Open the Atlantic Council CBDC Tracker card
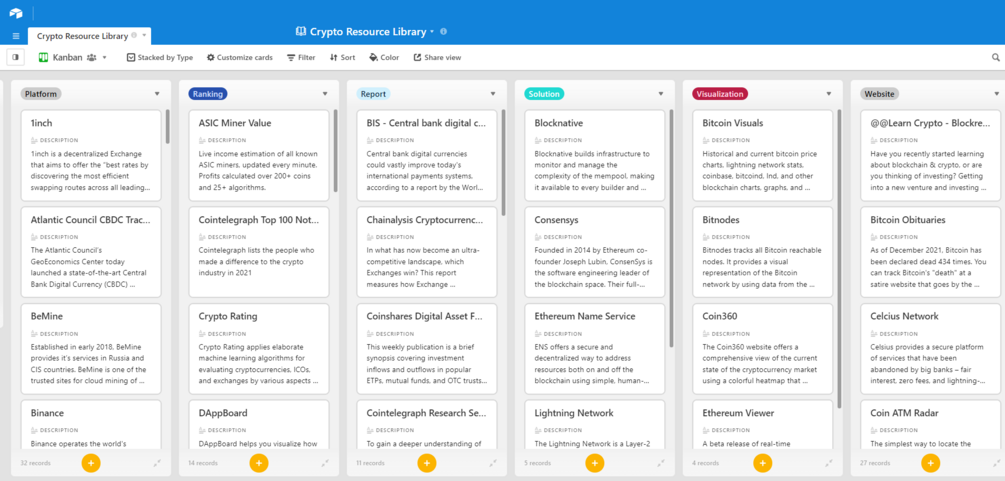The width and height of the screenshot is (1005, 481). coord(90,252)
